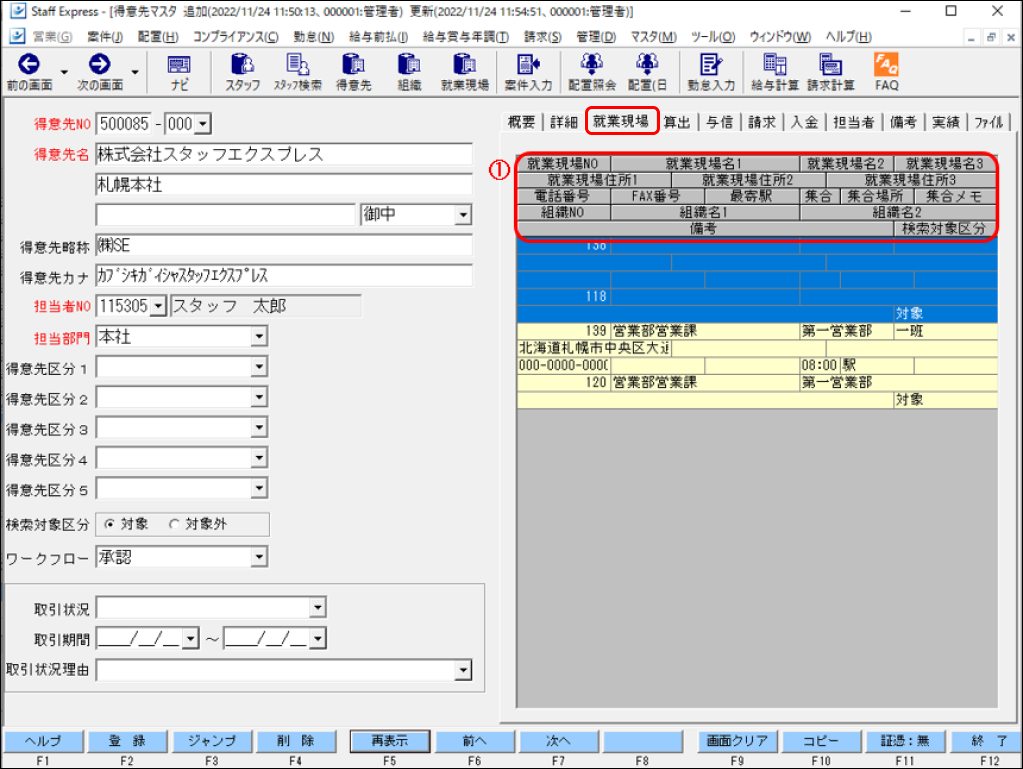This screenshot has height=769, width=1023.
Task: Click the 08:00 集合 time cell
Action: coord(819,365)
